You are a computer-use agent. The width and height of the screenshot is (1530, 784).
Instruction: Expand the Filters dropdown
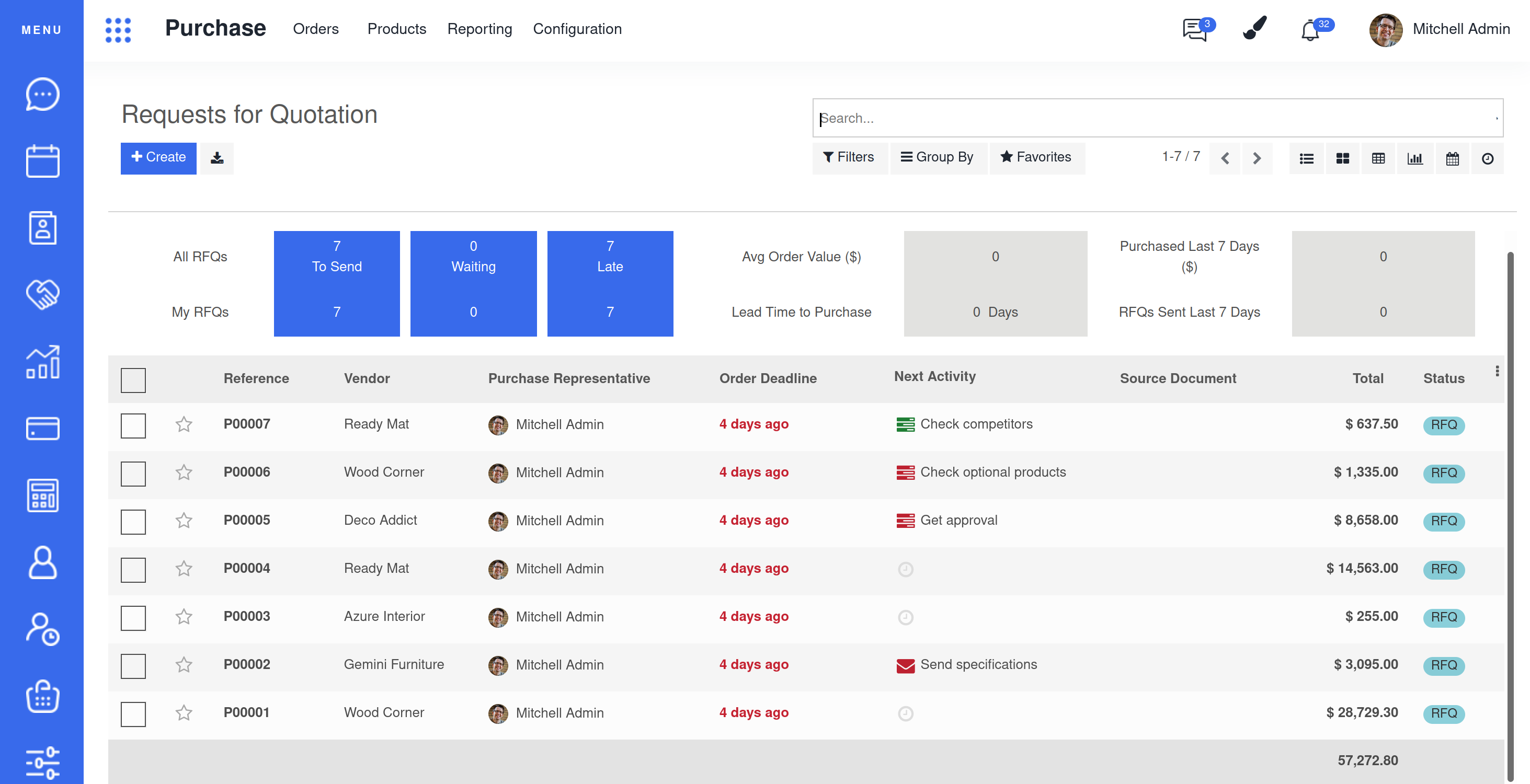tap(849, 157)
